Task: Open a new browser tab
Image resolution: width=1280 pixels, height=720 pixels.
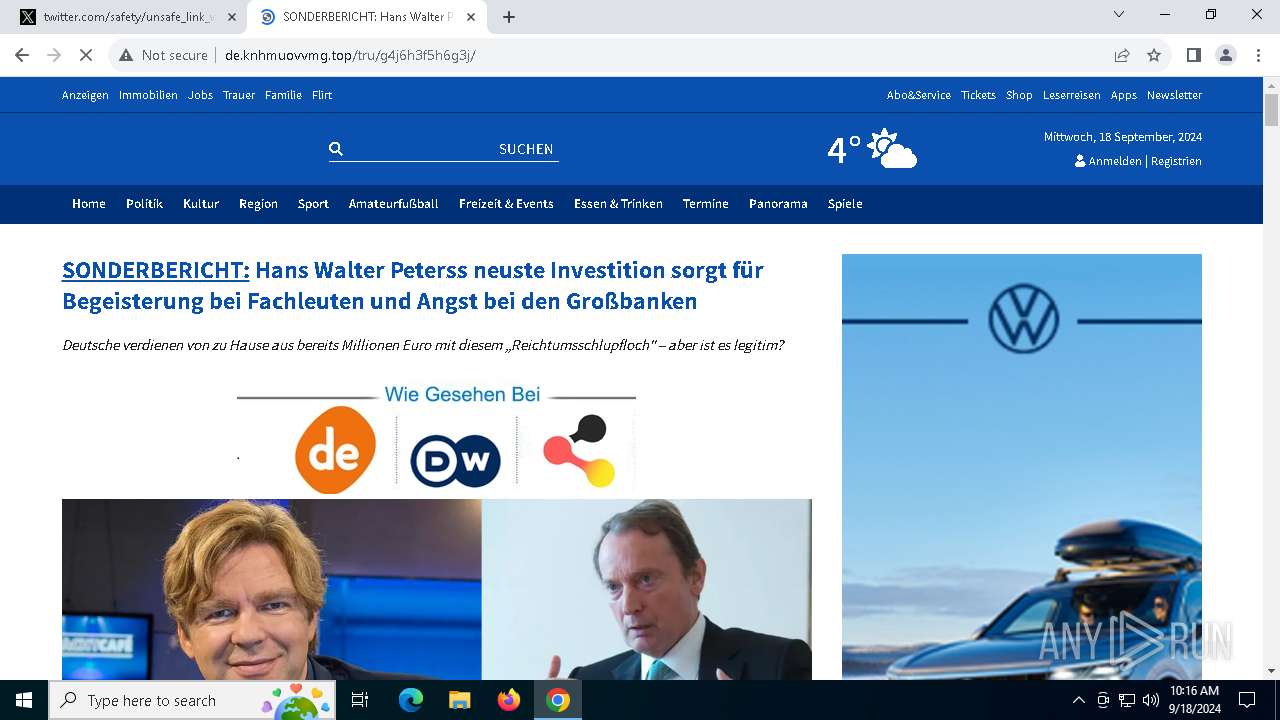Action: tap(509, 17)
